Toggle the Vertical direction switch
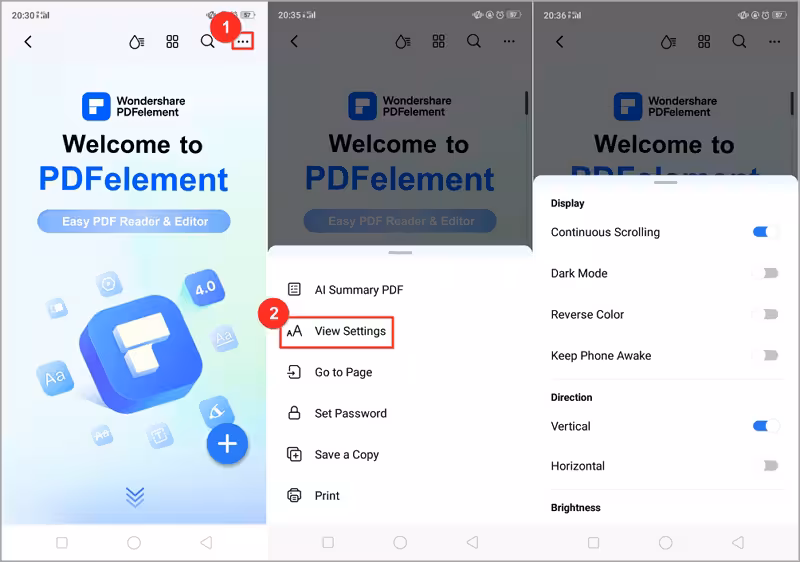The height and width of the screenshot is (562, 800). 765,426
